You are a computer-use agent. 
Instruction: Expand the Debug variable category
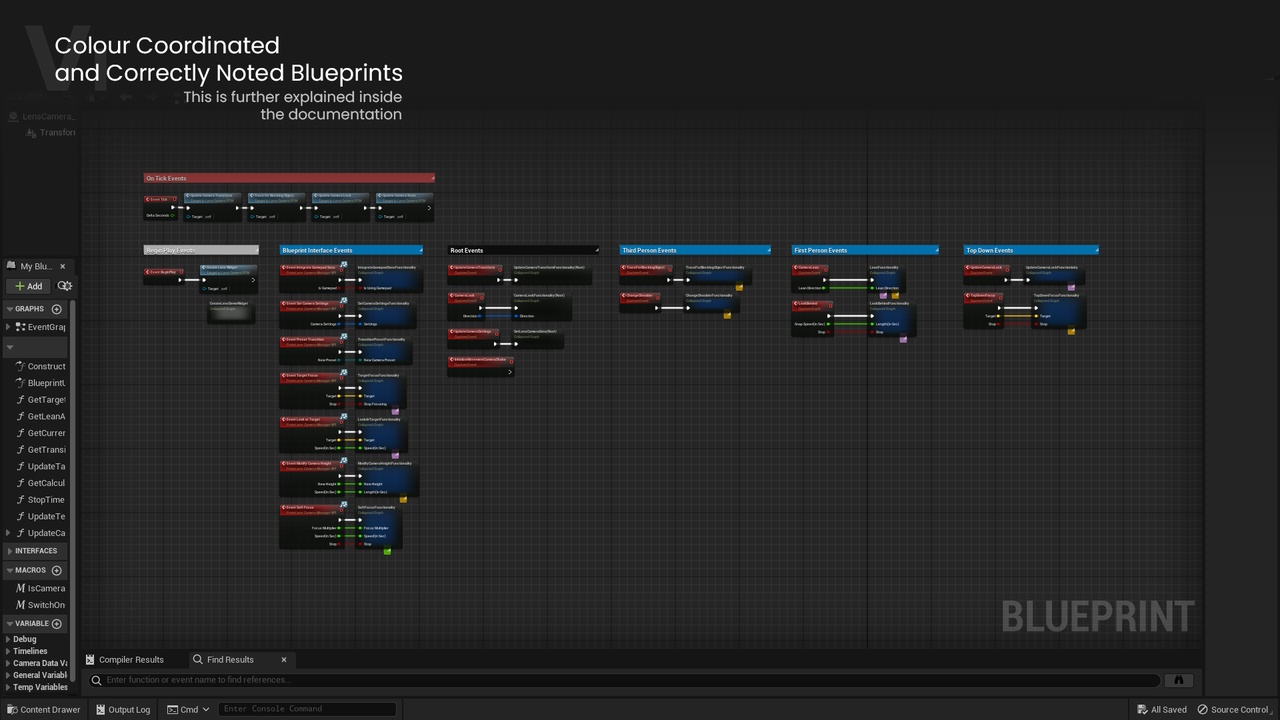(8, 639)
